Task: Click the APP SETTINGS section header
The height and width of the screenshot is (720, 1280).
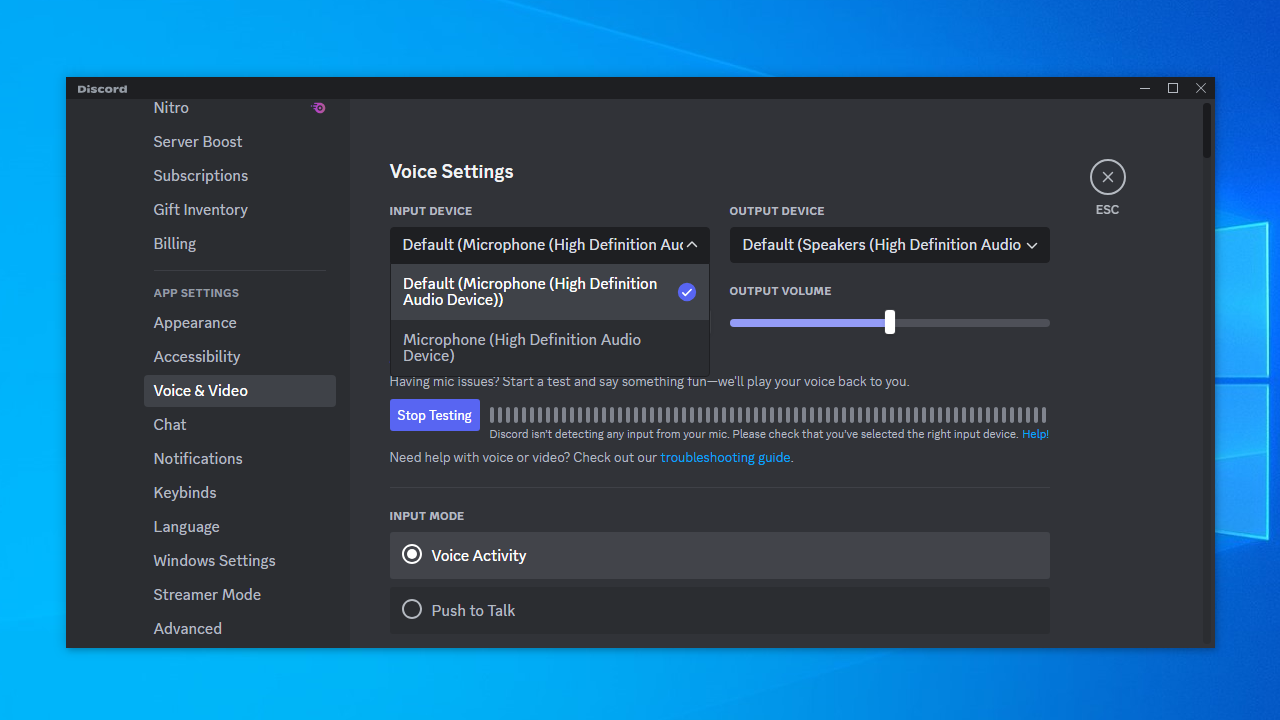Action: 196,293
